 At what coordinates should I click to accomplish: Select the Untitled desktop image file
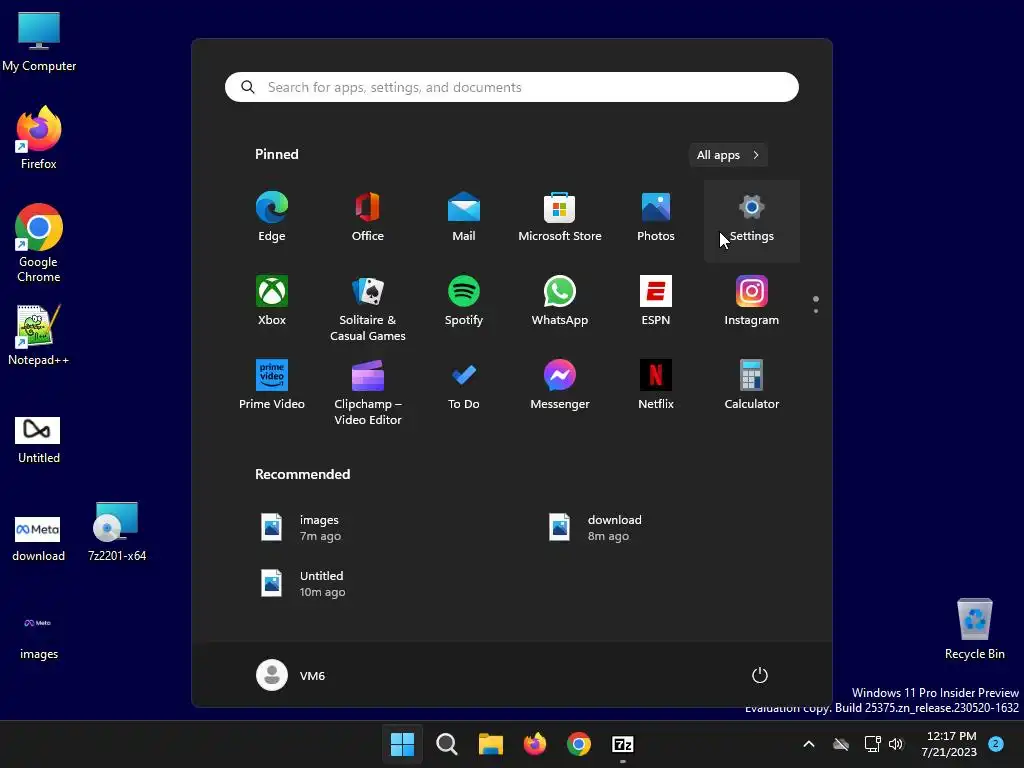click(39, 440)
